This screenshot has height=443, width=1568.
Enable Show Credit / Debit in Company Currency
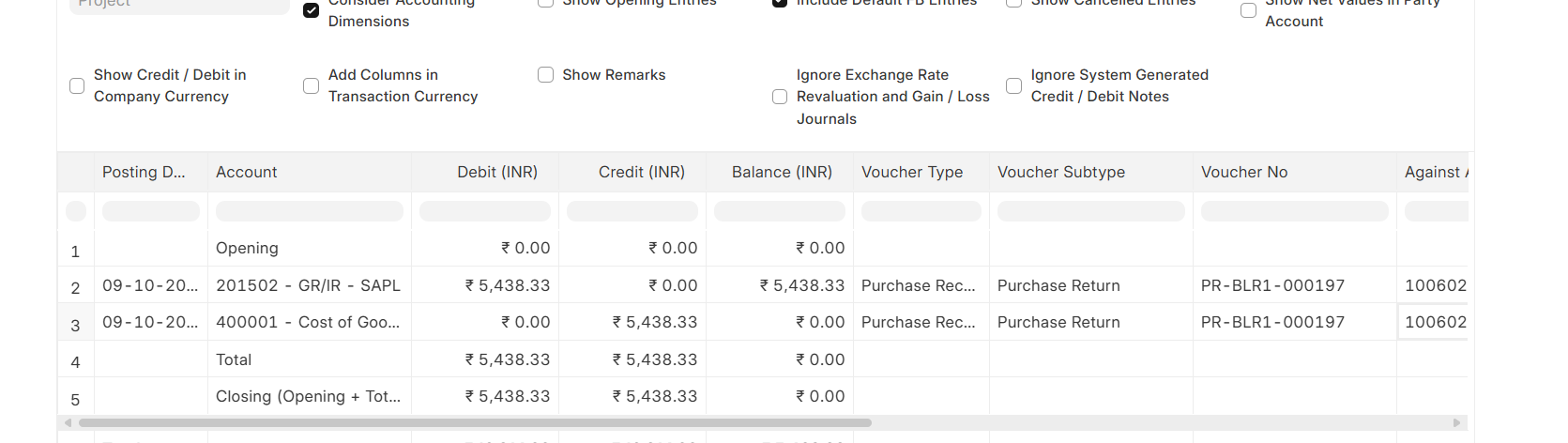(x=77, y=86)
